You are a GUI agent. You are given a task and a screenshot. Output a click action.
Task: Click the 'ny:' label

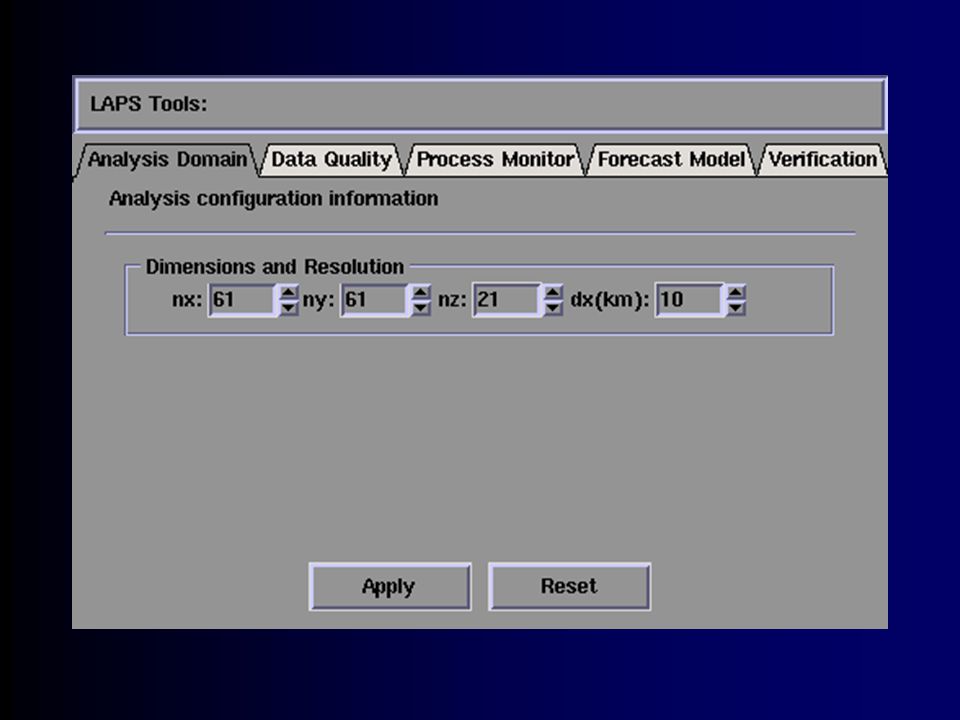click(318, 301)
